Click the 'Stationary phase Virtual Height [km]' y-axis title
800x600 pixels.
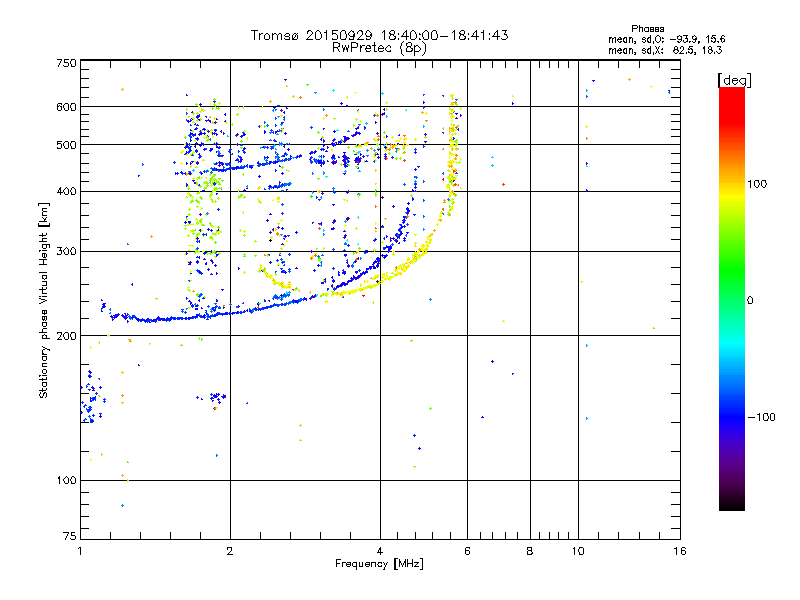(x=44, y=300)
